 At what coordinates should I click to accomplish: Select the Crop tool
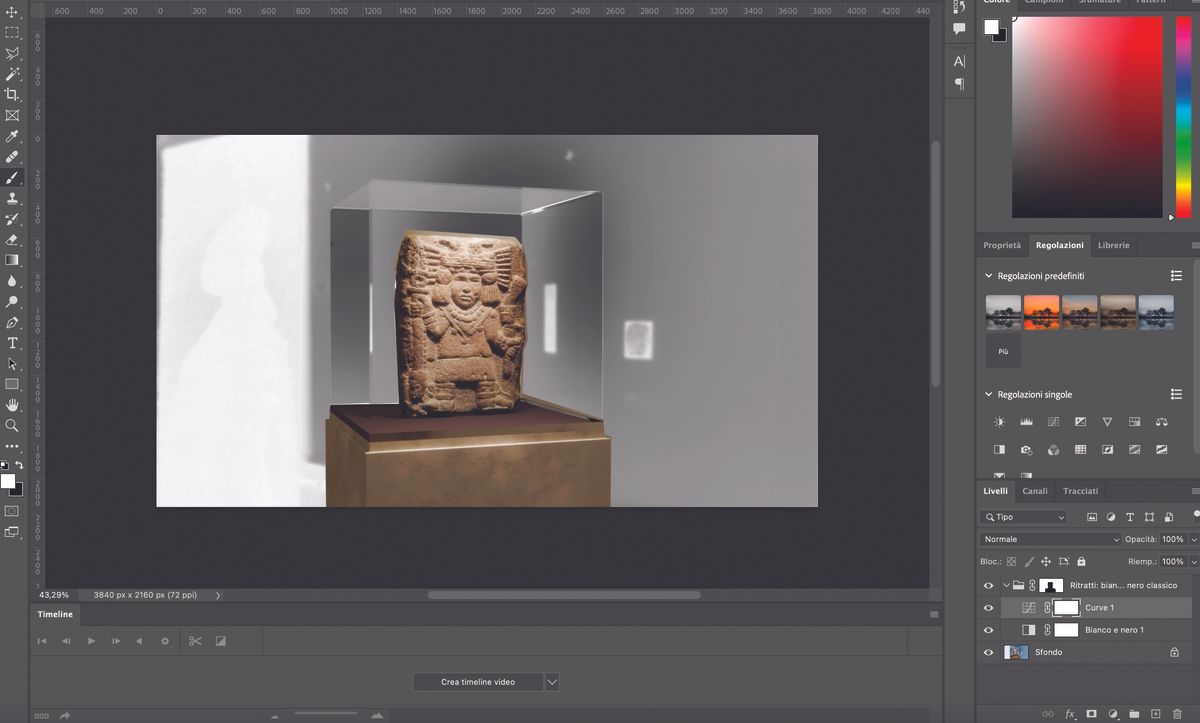[13, 95]
